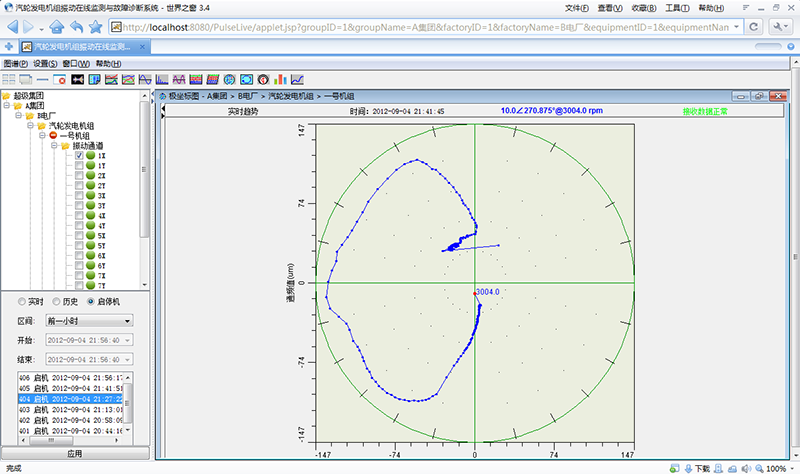
Task: Click the 应用 apply button
Action: [x=75, y=454]
